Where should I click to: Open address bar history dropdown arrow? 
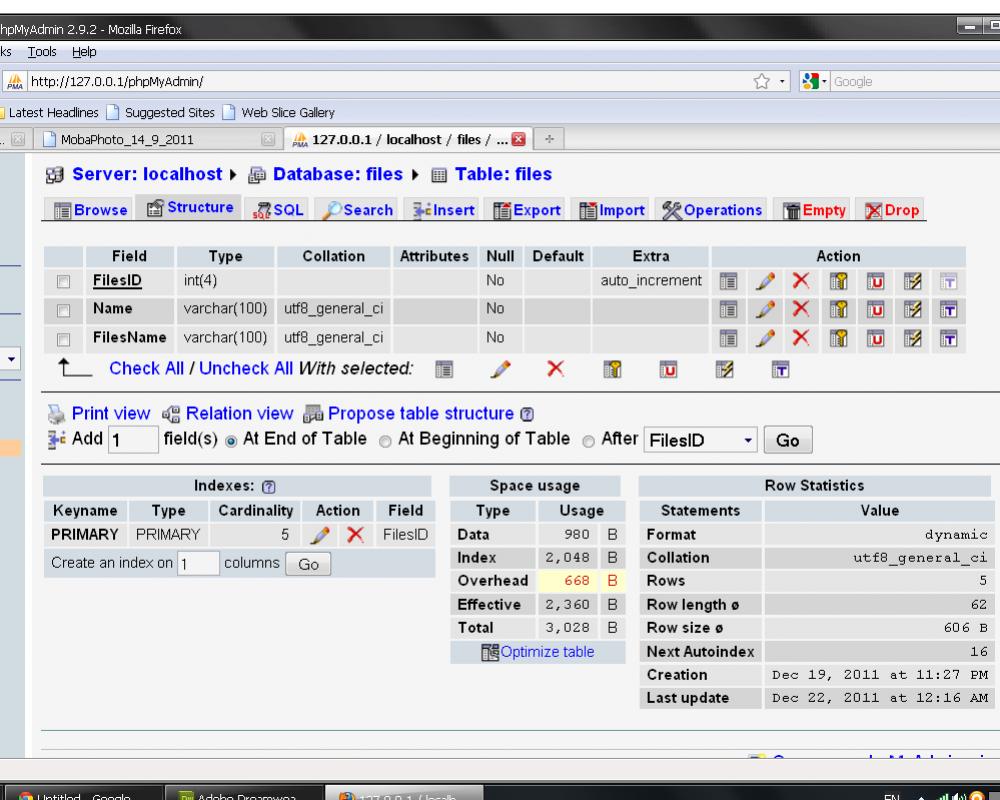[782, 81]
